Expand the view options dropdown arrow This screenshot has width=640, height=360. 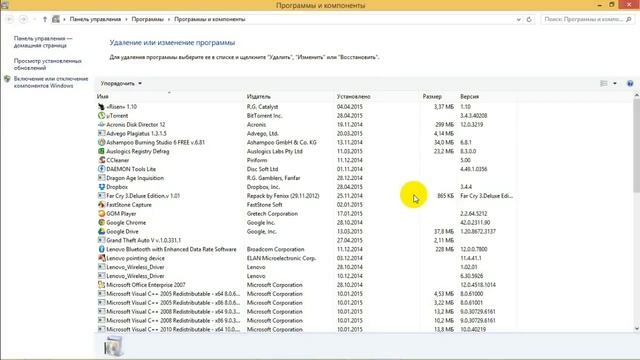tap(615, 83)
